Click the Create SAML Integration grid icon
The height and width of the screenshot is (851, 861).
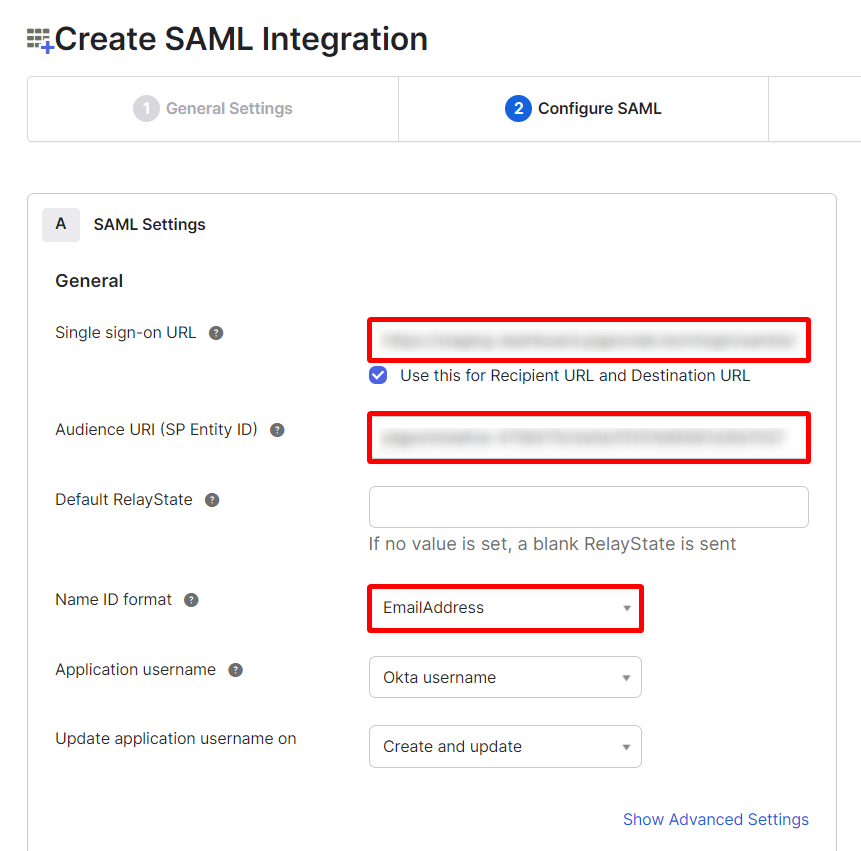click(x=40, y=40)
